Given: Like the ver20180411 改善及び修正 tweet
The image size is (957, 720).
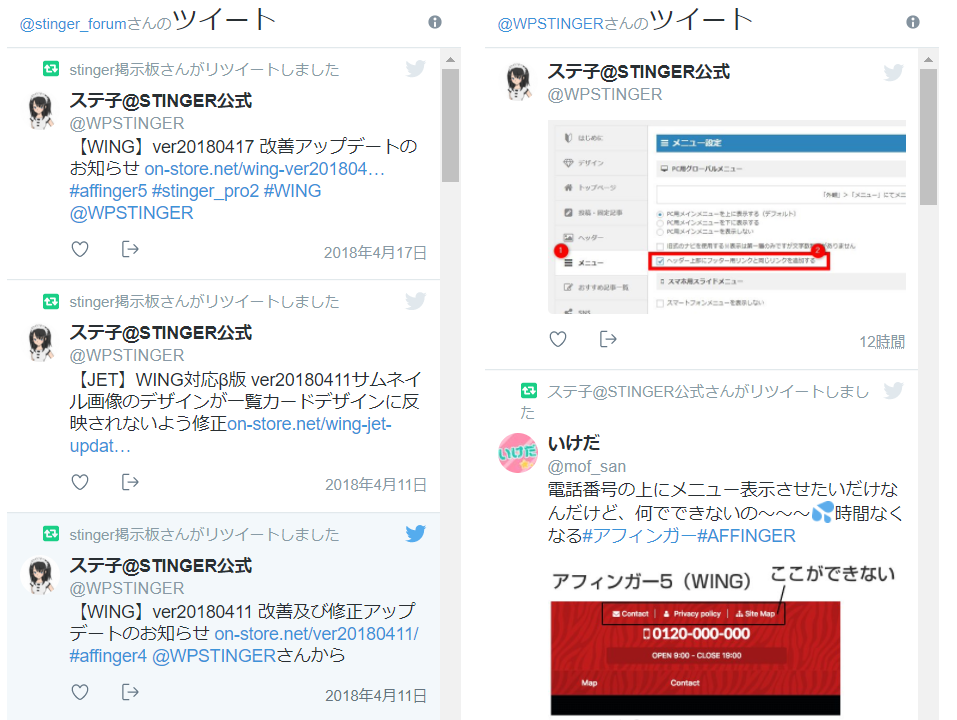Looking at the screenshot, I should click(x=79, y=691).
